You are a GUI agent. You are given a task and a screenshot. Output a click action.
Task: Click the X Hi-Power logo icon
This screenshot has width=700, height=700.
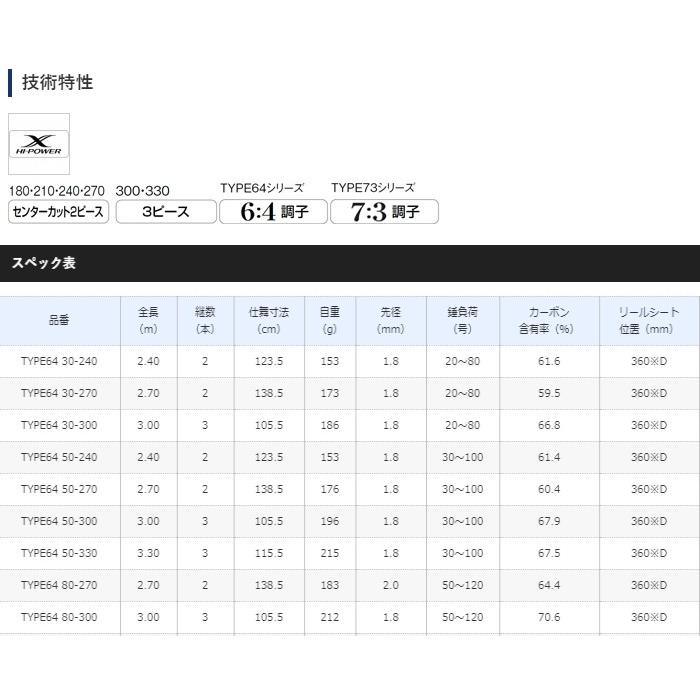tap(39, 144)
